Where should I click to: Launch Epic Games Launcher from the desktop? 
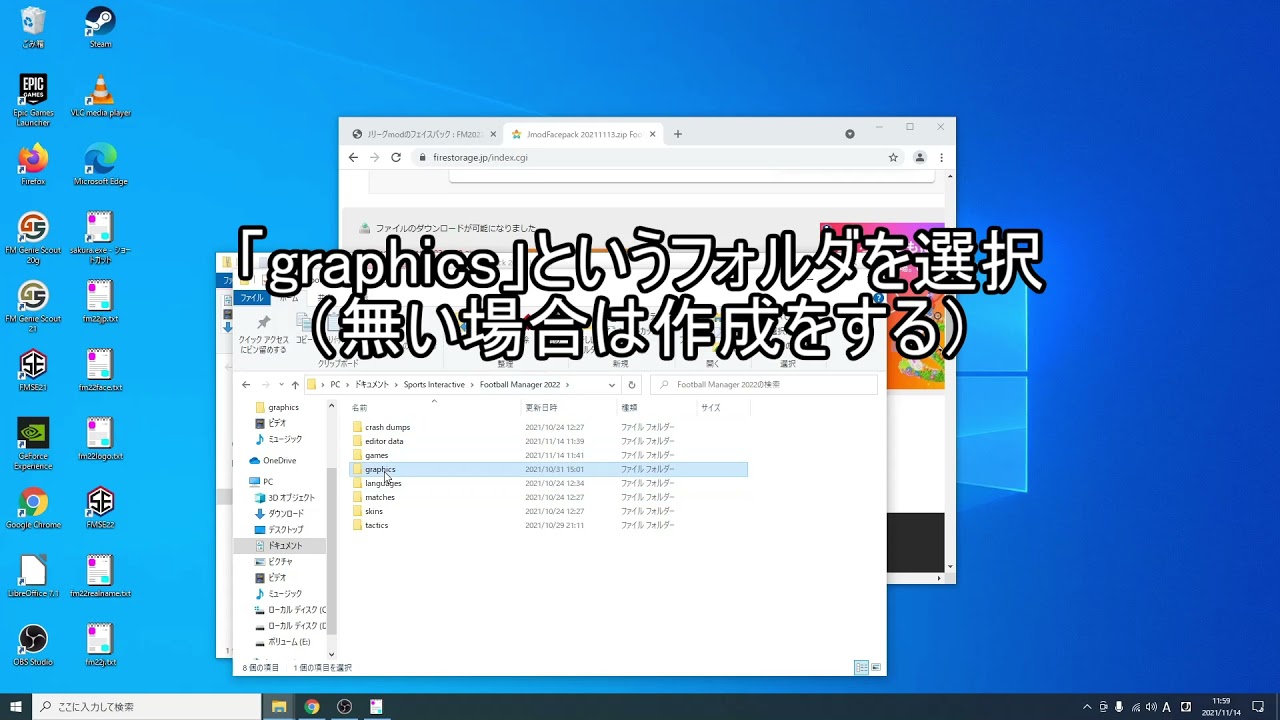[33, 100]
